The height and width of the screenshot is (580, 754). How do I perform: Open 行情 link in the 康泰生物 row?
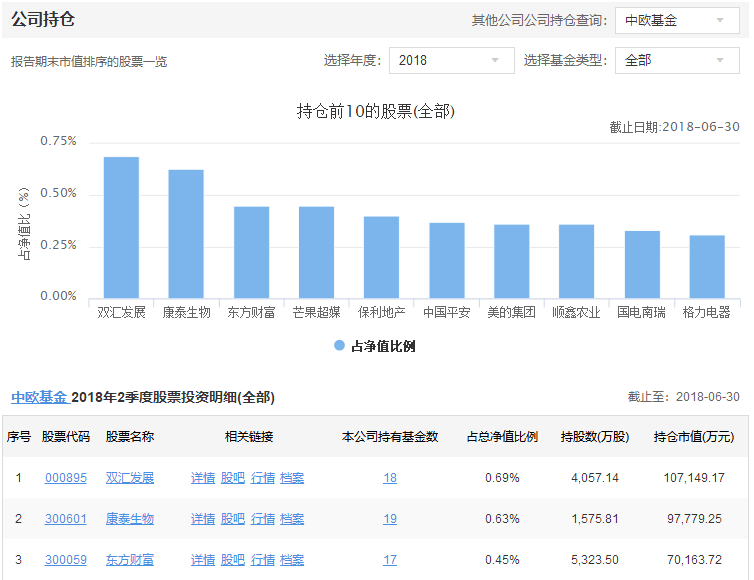[263, 519]
